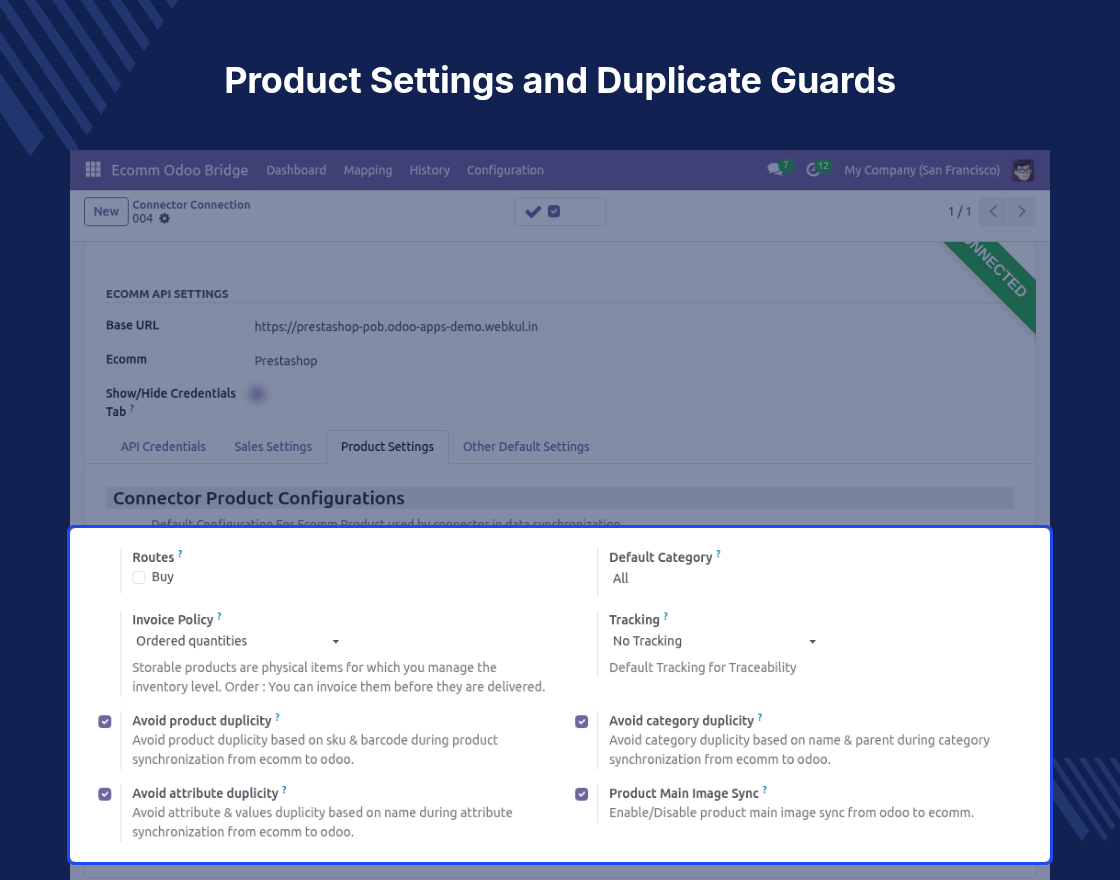Uncheck Avoid category duplicity
This screenshot has height=880, width=1120.
581,721
